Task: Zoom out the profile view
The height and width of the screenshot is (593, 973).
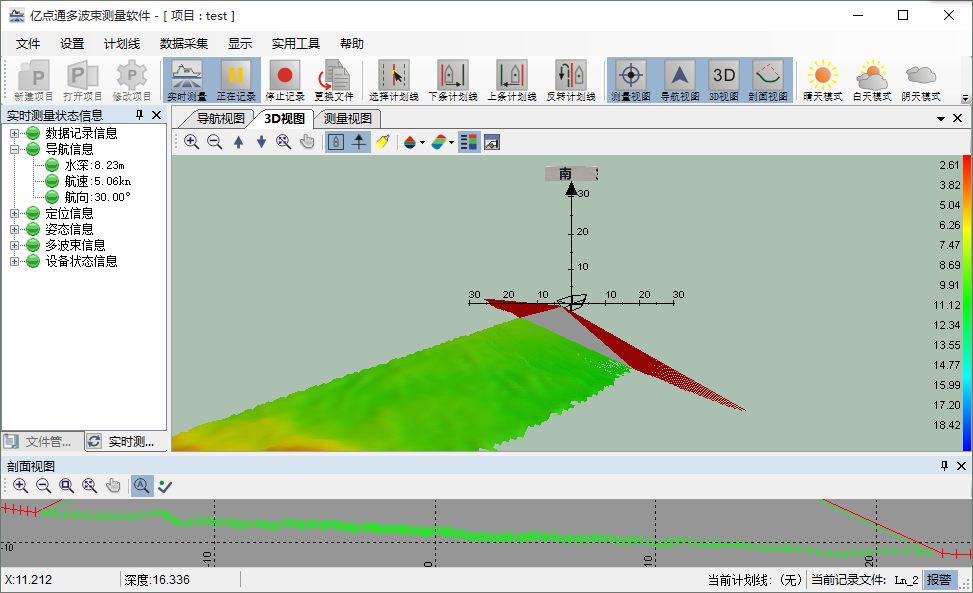Action: [x=43, y=486]
